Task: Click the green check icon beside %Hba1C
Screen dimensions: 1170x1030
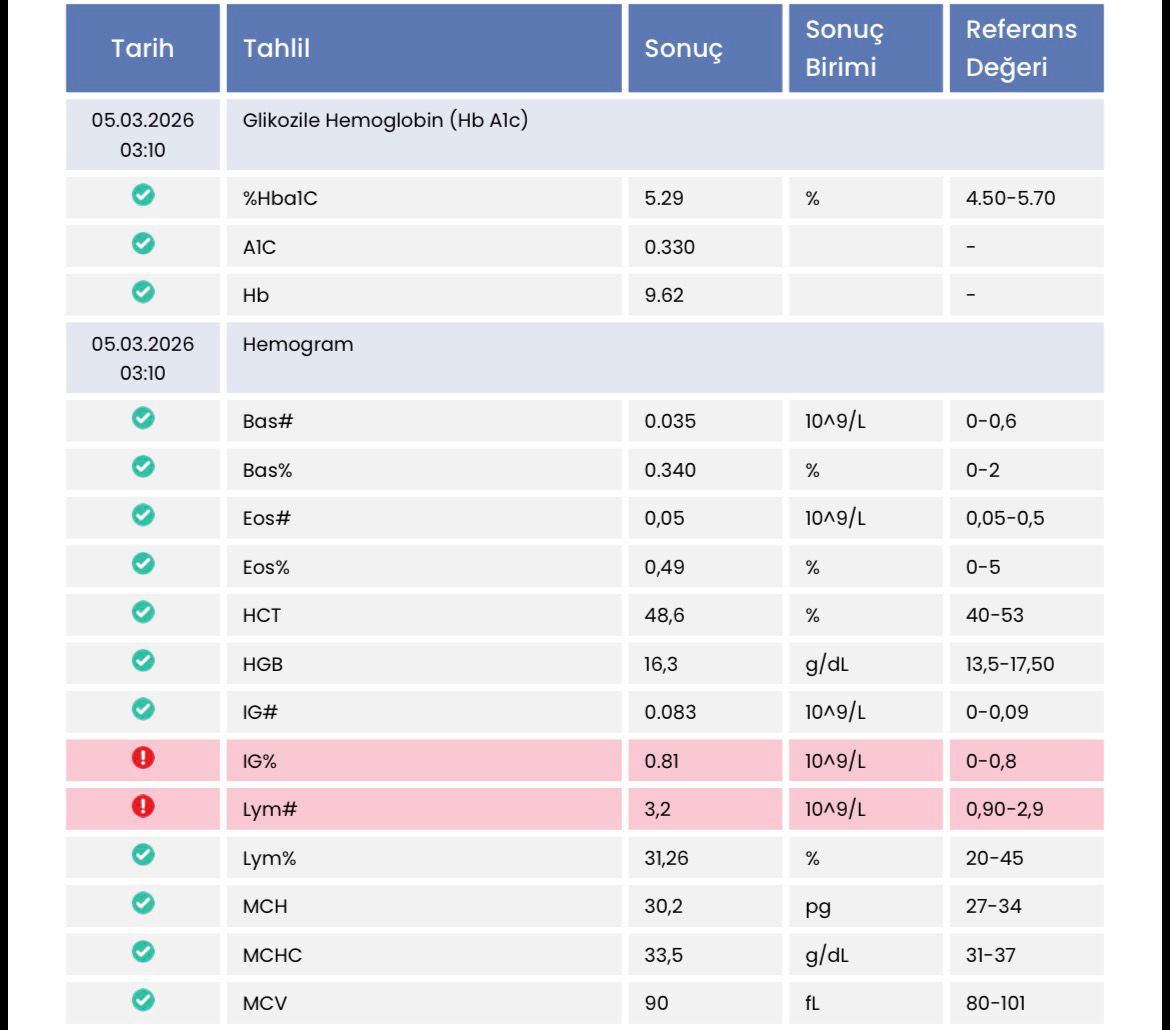Action: pyautogui.click(x=143, y=196)
